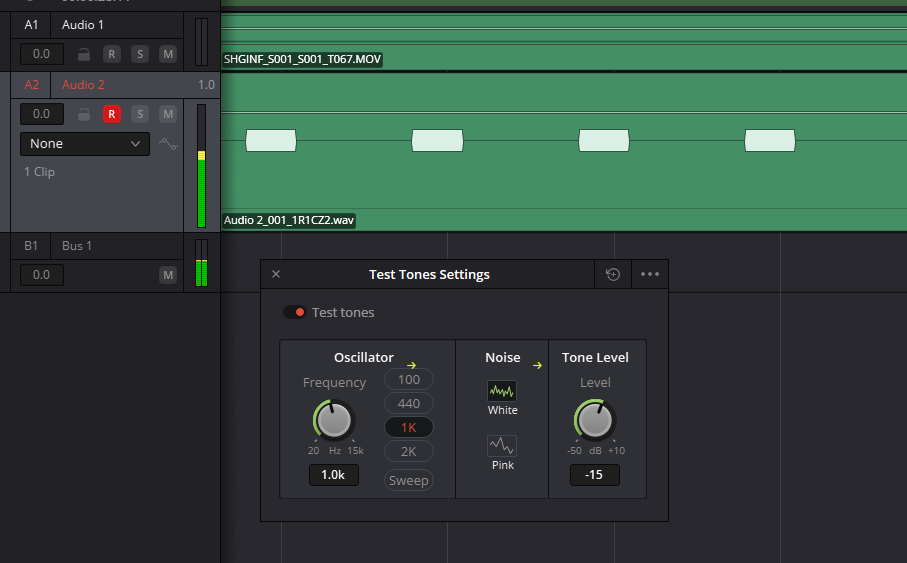Click Audio 2 volume field
The height and width of the screenshot is (563, 907).
[42, 114]
